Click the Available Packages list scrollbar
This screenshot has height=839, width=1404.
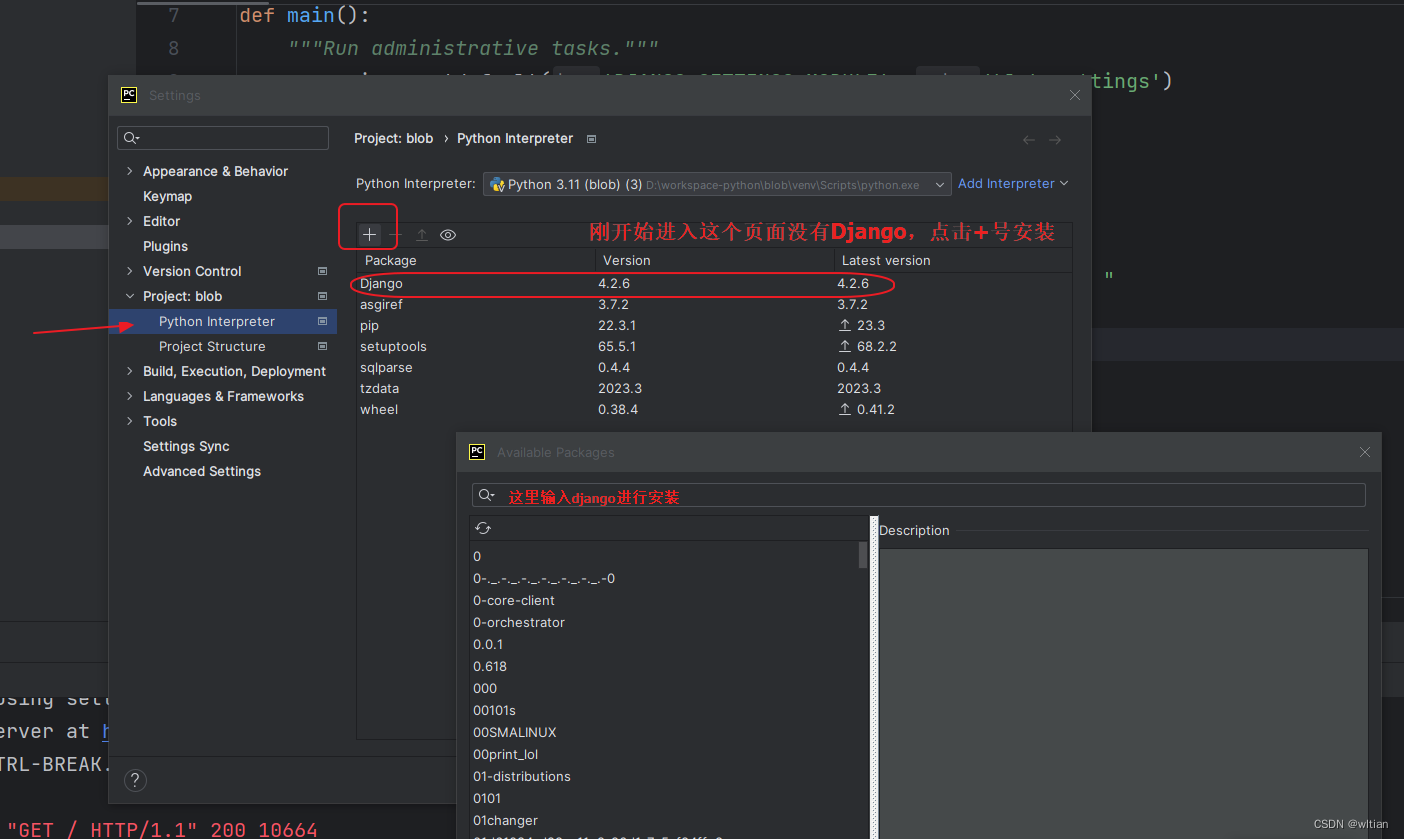864,555
